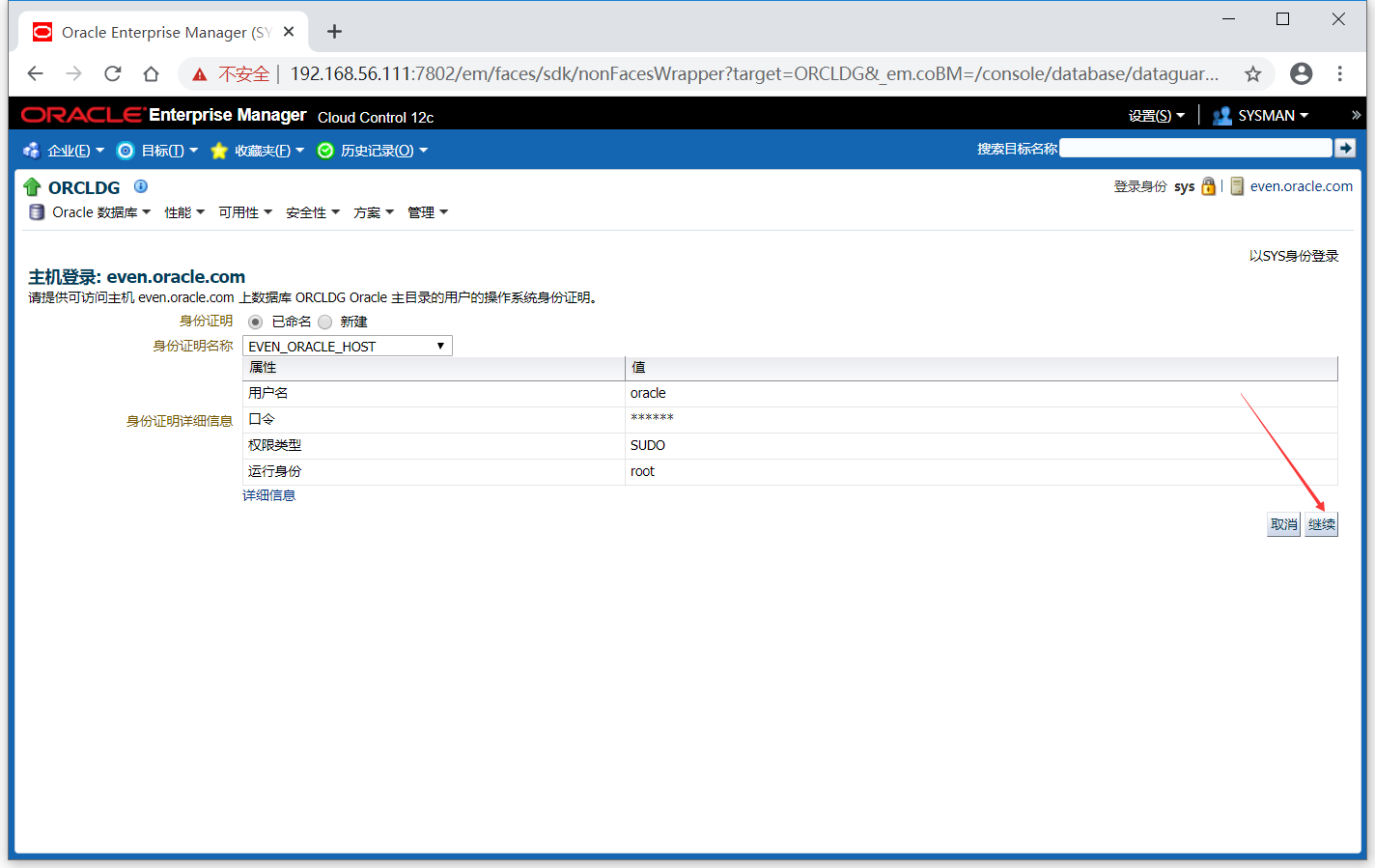Image resolution: width=1375 pixels, height=868 pixels.
Task: Click the not-secure warning icon
Action: pos(200,74)
